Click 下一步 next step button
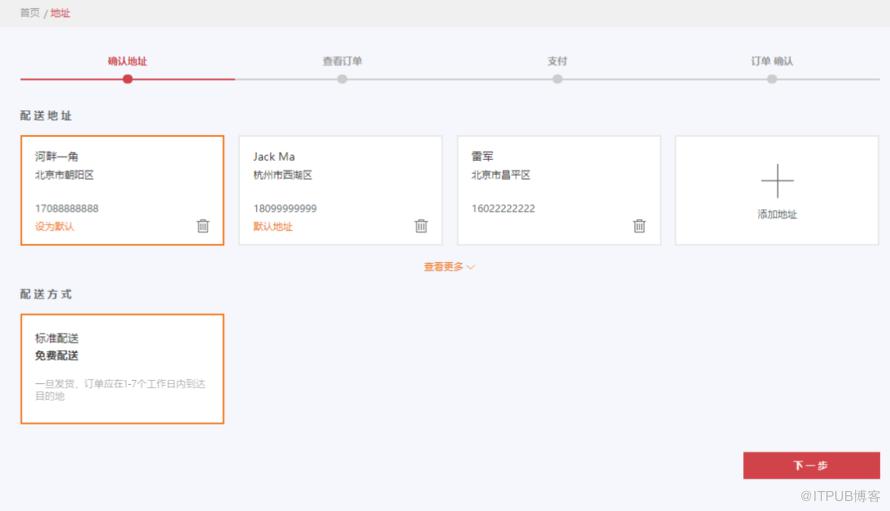Screen dimensions: 890x511 point(811,466)
